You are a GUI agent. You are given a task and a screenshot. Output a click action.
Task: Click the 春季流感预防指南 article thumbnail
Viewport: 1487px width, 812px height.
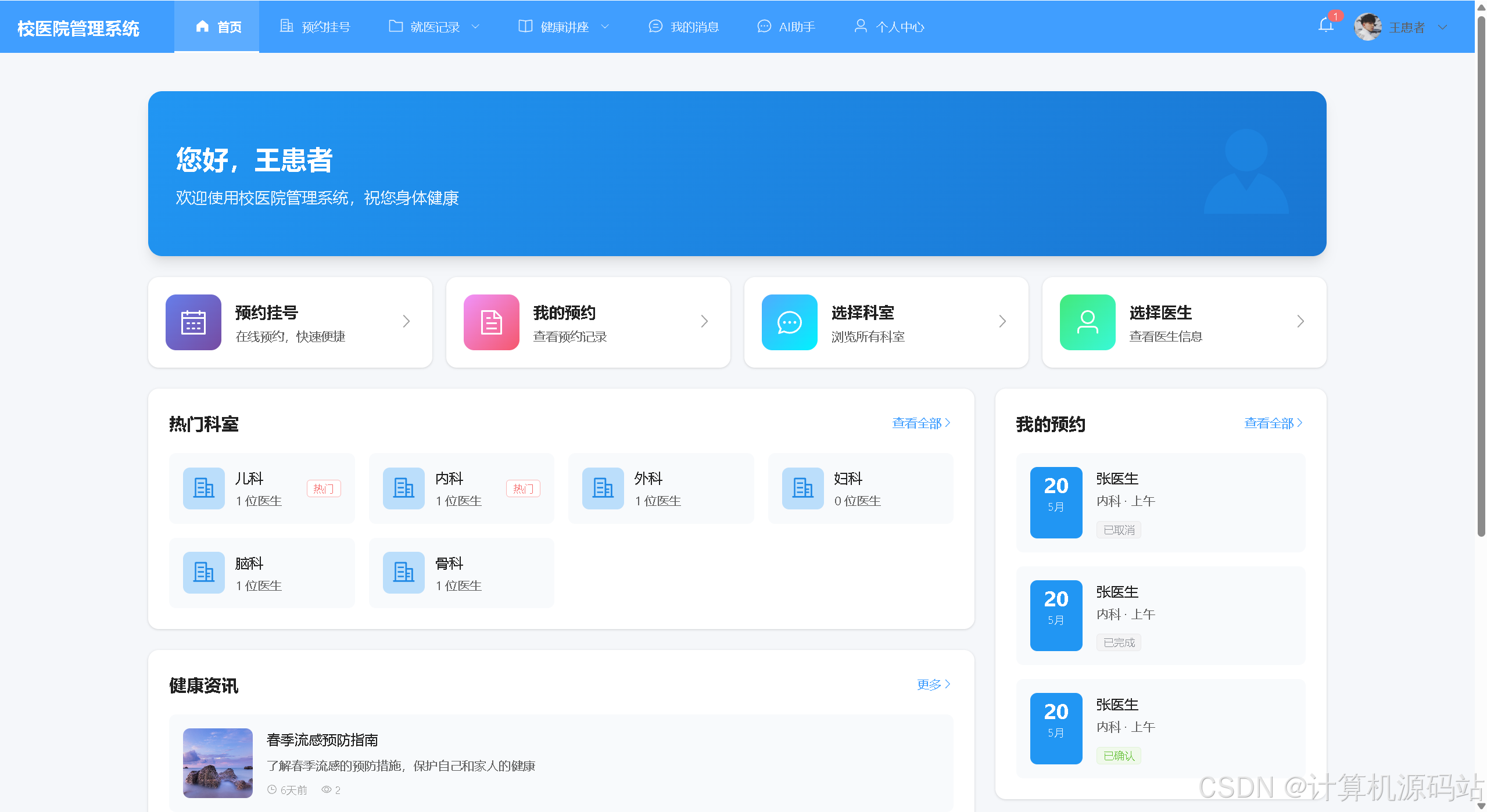click(x=218, y=763)
